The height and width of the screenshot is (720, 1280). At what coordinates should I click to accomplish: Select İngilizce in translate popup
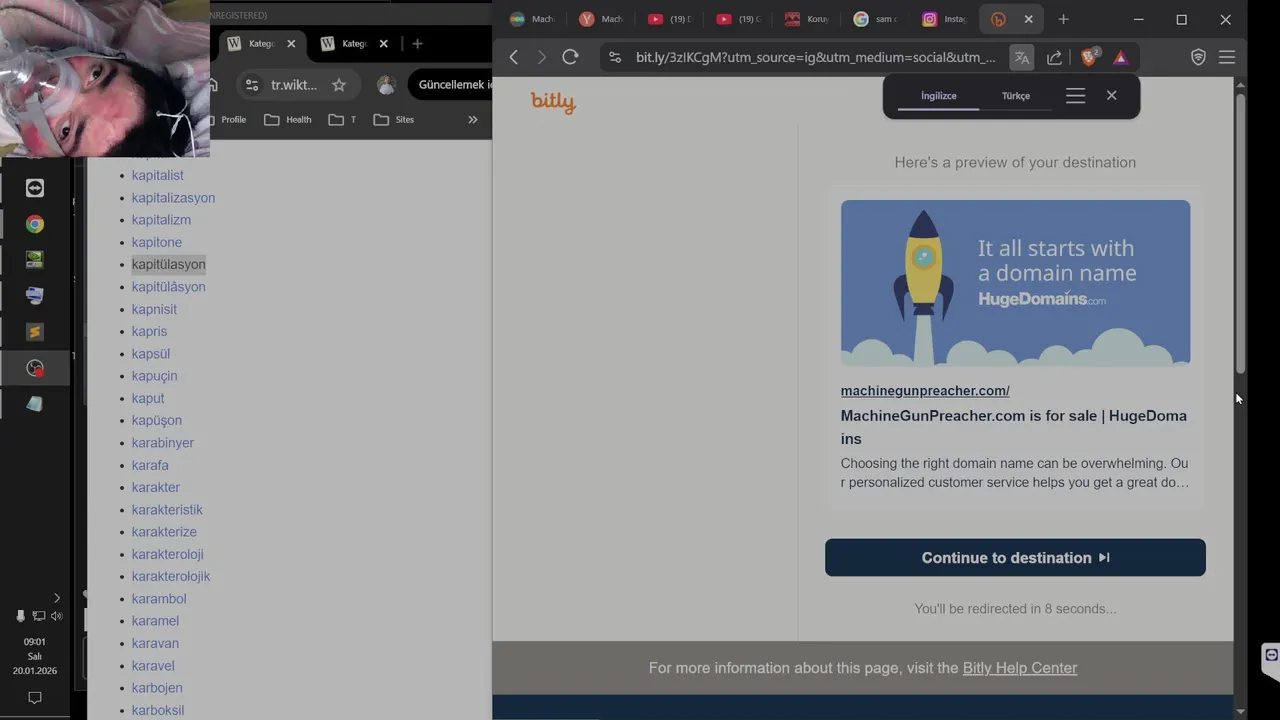click(939, 96)
